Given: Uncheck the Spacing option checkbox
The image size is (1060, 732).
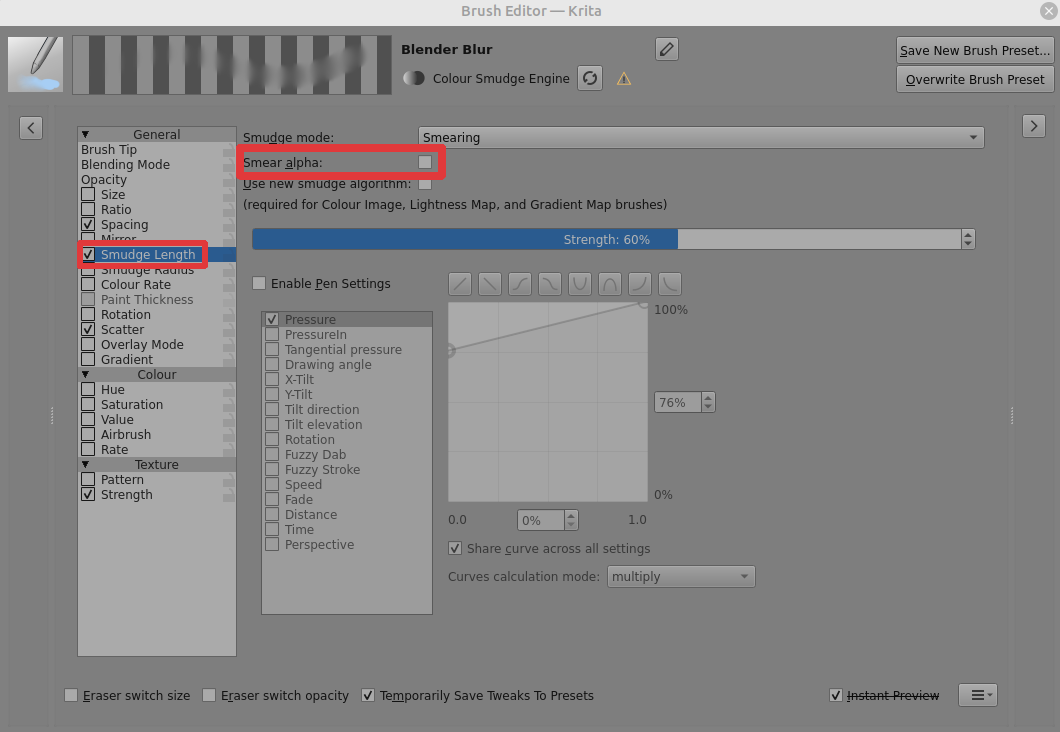Looking at the screenshot, I should (x=88, y=224).
